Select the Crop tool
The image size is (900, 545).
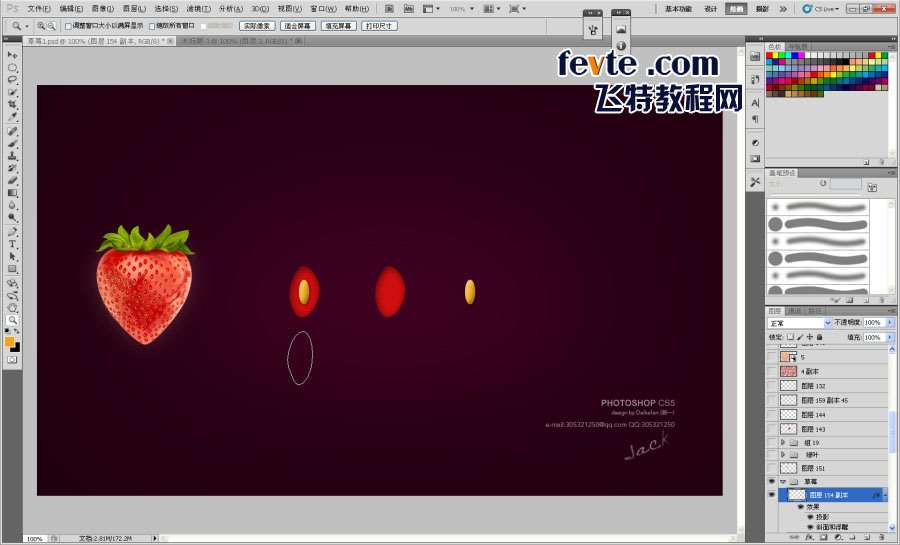click(12, 104)
